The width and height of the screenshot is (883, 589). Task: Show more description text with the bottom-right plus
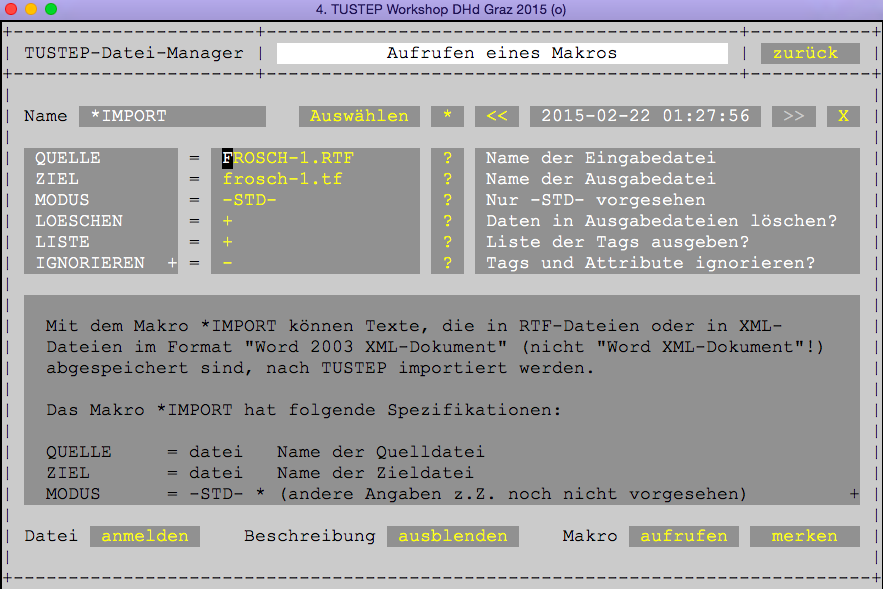[x=853, y=493]
